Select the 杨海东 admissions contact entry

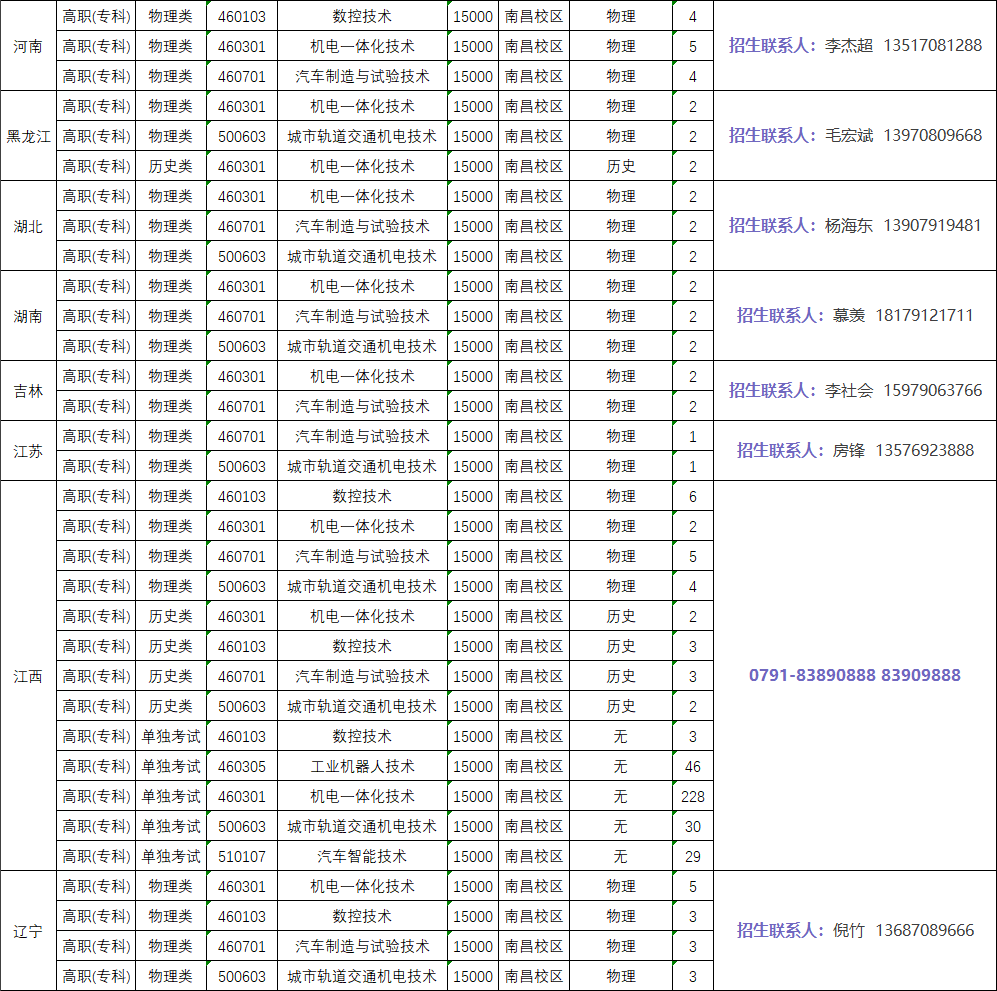(x=855, y=226)
